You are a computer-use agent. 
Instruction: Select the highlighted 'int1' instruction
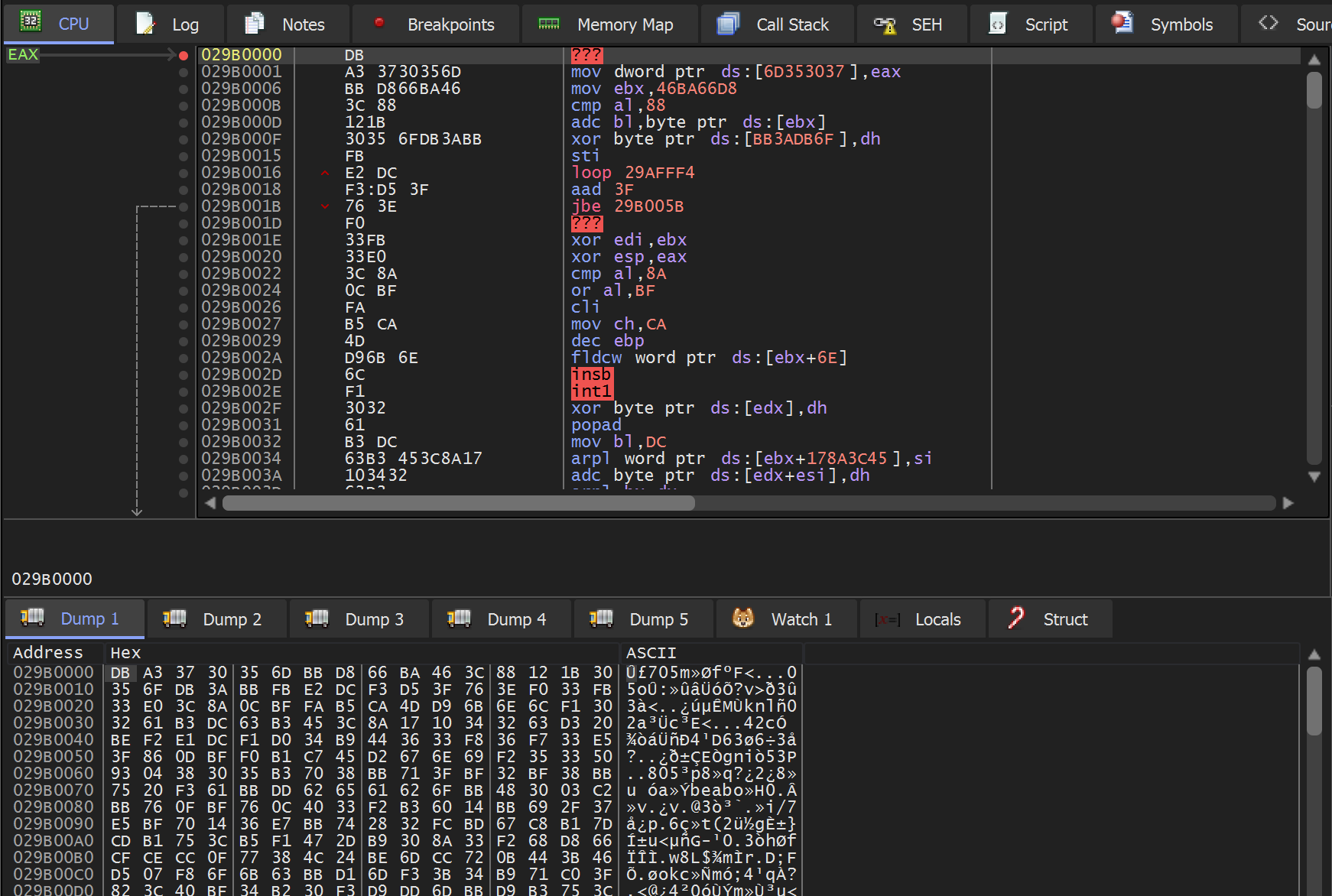(592, 391)
